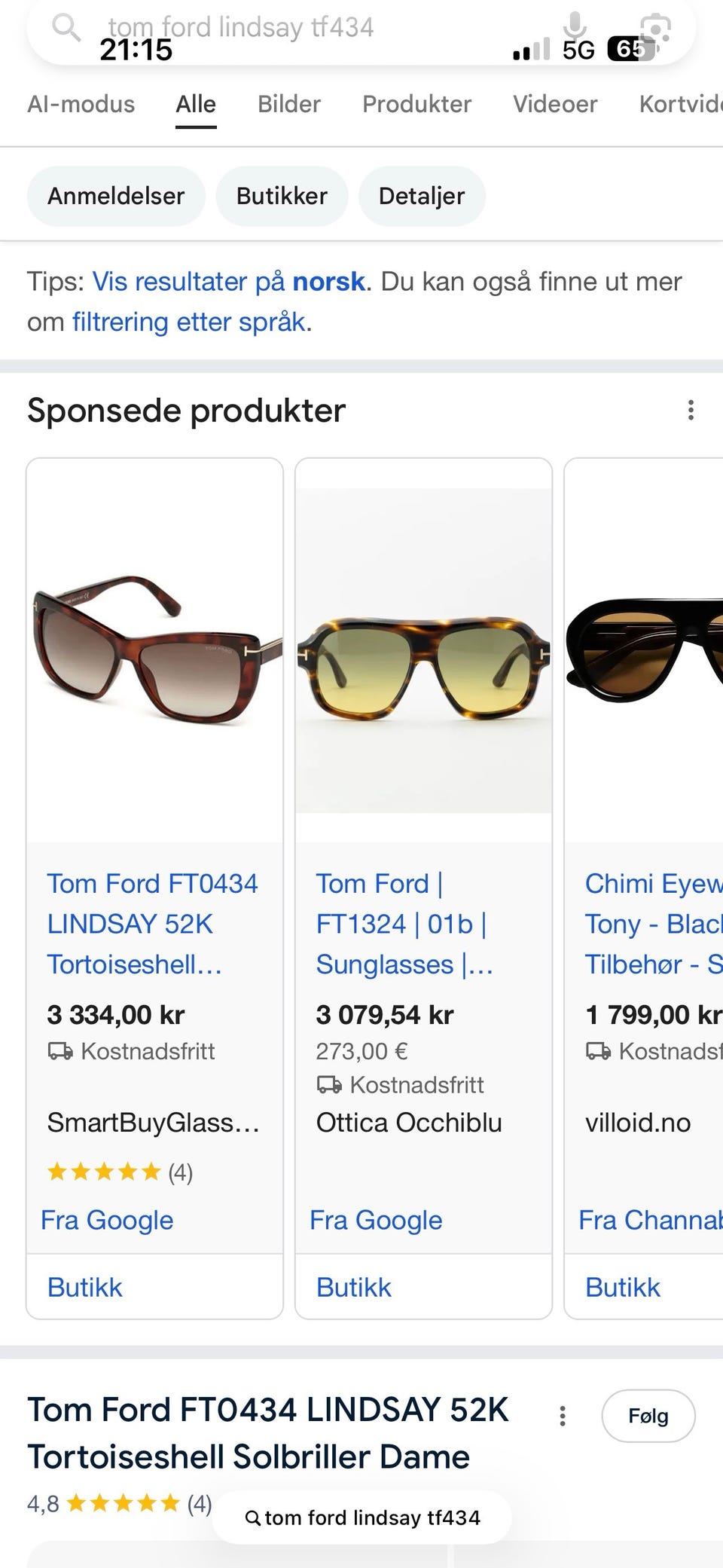723x1568 pixels.
Task: Tap the tortoiseshell Lindsay sunglasses product image
Action: (155, 650)
